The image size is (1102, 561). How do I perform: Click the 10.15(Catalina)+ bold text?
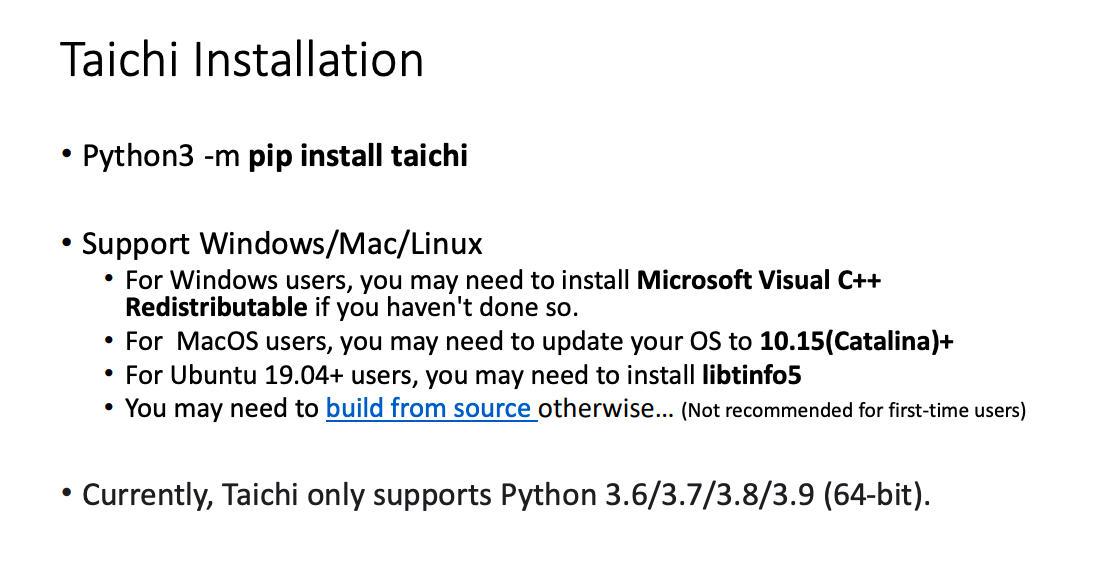coord(857,342)
